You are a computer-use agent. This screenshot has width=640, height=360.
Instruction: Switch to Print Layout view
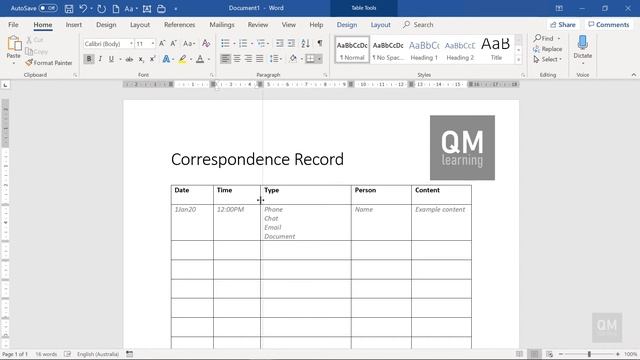534,354
